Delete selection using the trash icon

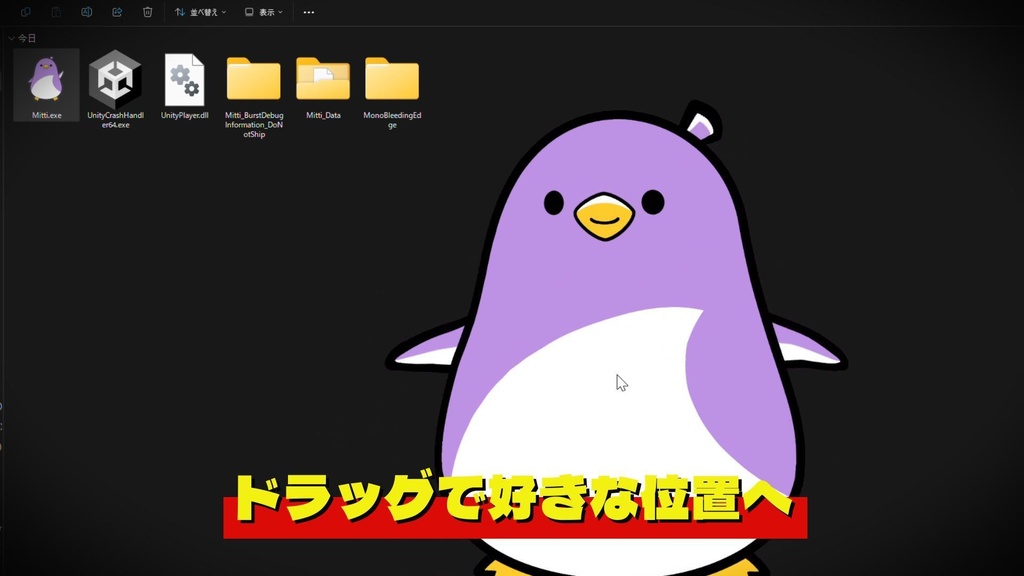click(147, 12)
